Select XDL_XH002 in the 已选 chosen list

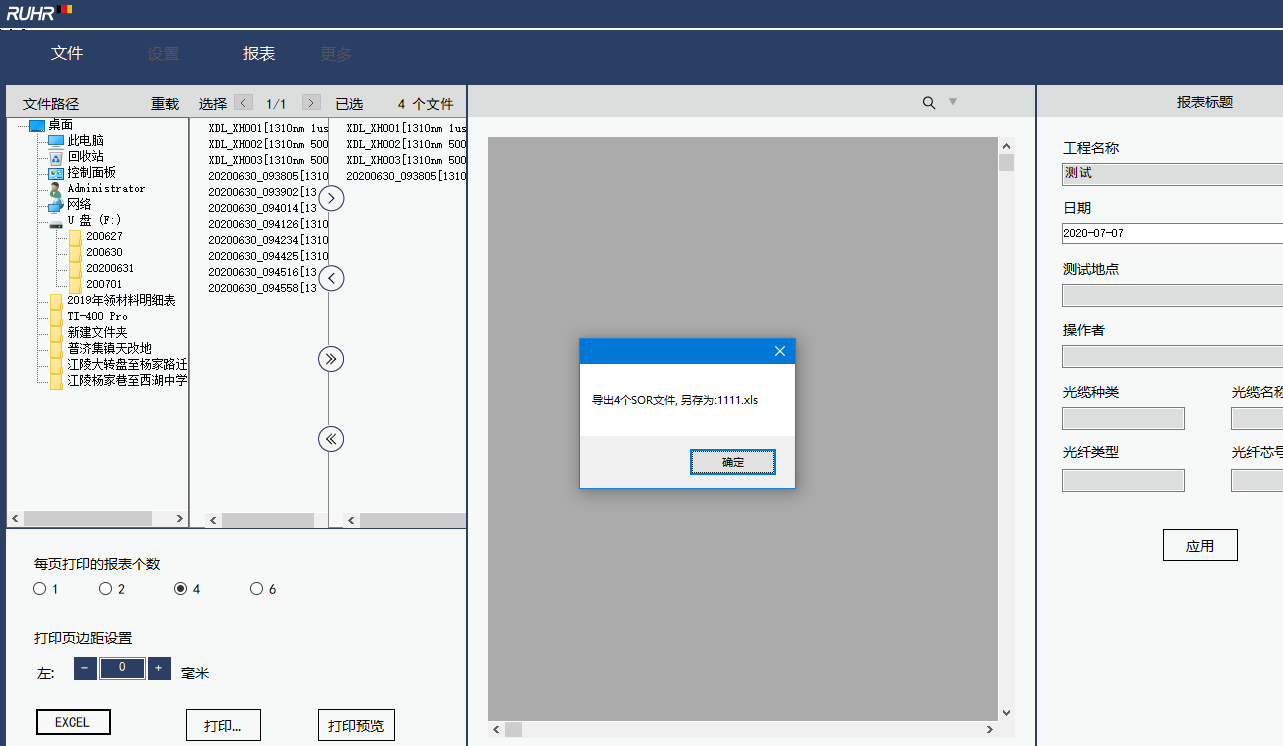tap(406, 144)
